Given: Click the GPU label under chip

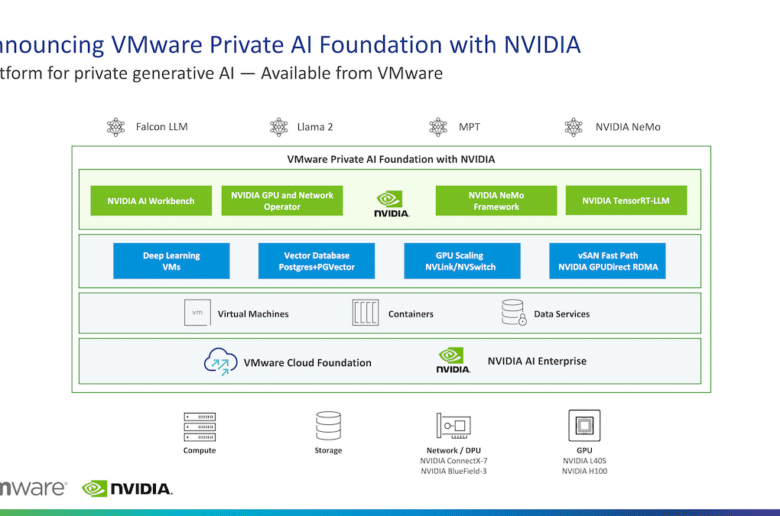Looking at the screenshot, I should [x=585, y=450].
